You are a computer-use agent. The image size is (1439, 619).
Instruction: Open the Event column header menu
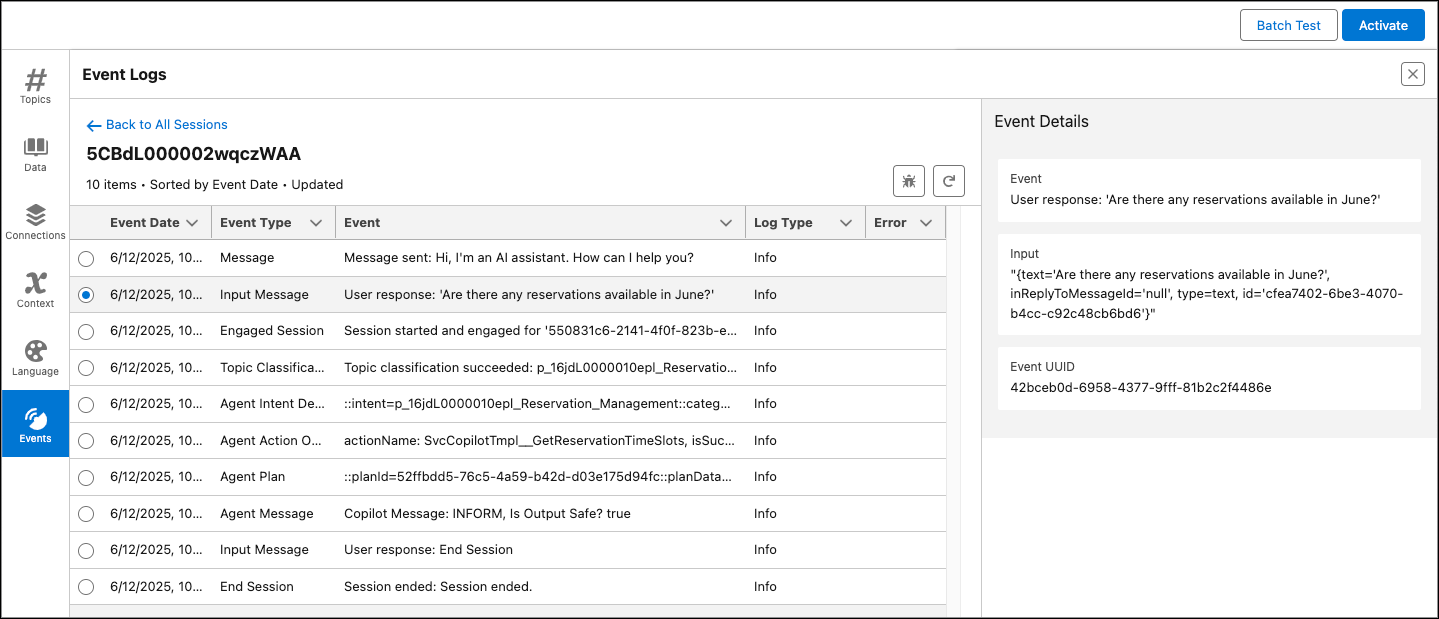click(725, 222)
